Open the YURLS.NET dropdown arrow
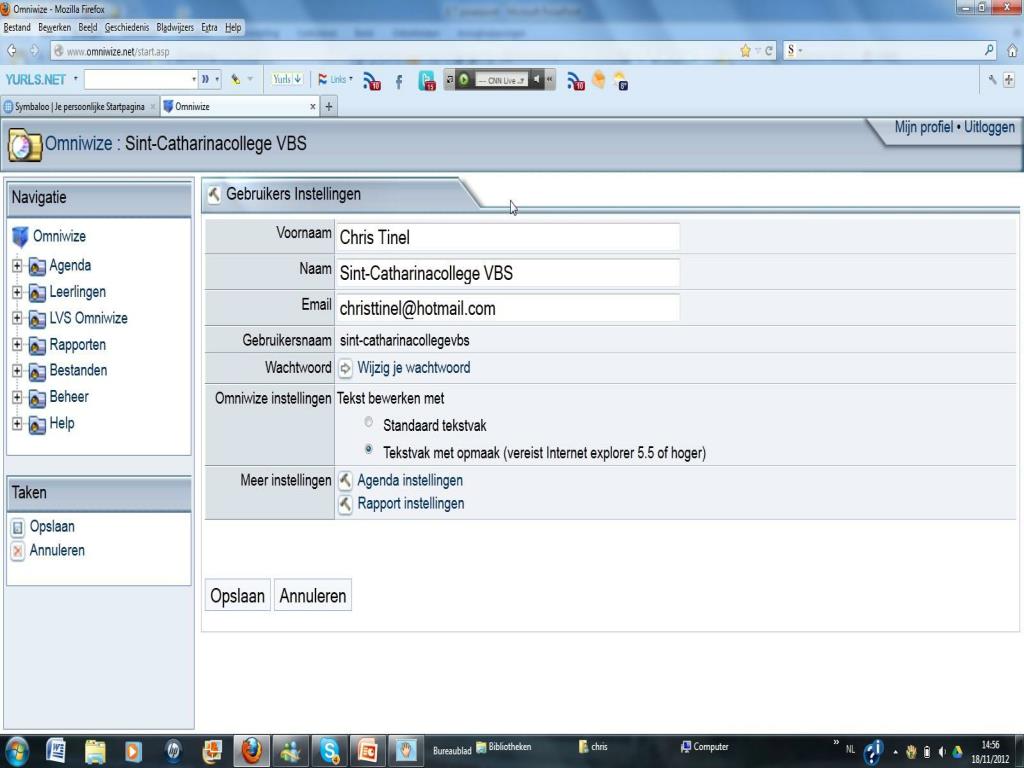This screenshot has width=1024, height=768. [75, 79]
